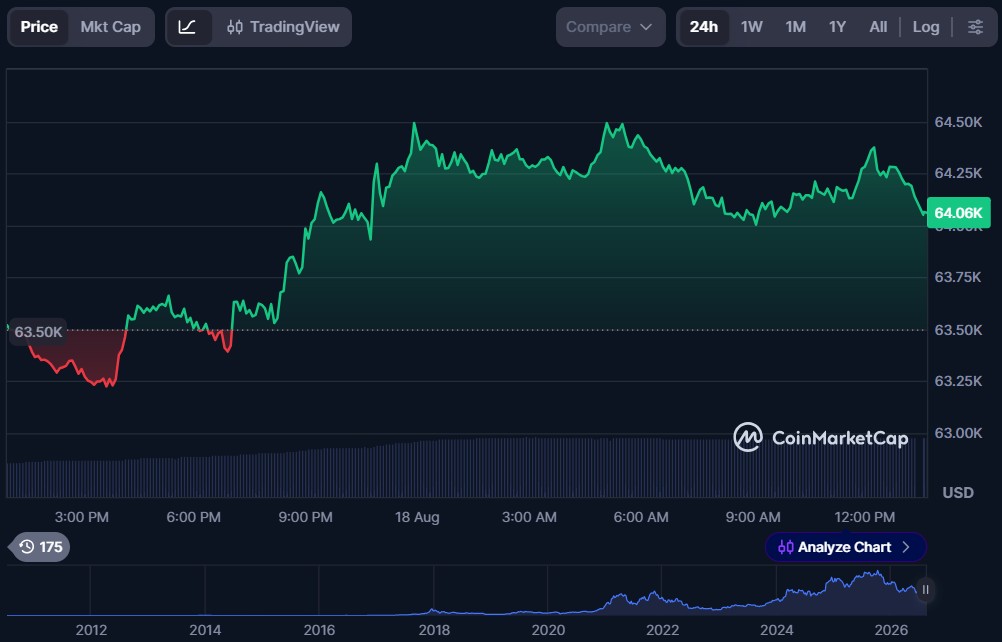The height and width of the screenshot is (642, 1002).
Task: Switch to TradingView chart mode
Action: tap(283, 27)
